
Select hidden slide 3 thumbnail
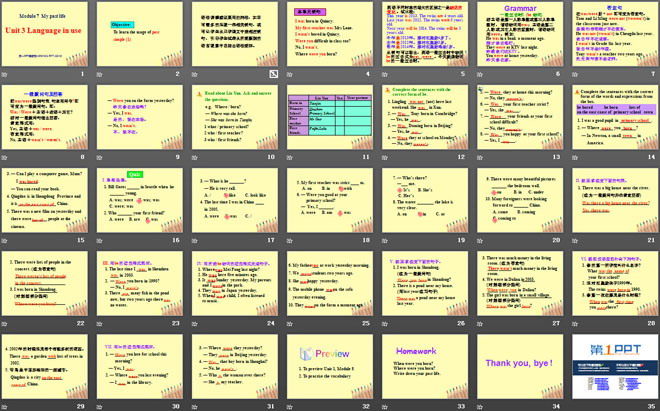point(235,34)
